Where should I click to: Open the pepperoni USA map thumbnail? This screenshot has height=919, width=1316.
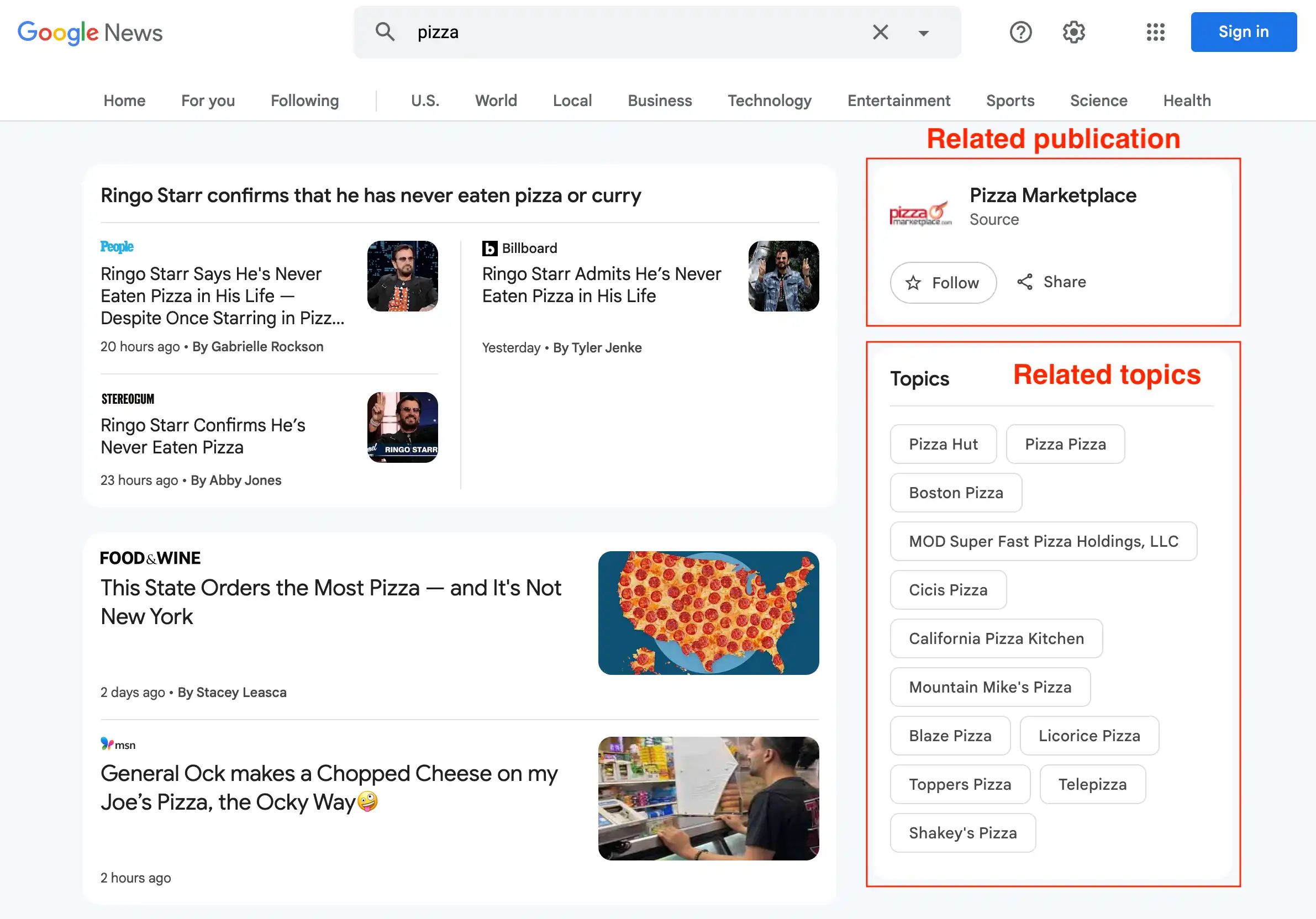708,613
